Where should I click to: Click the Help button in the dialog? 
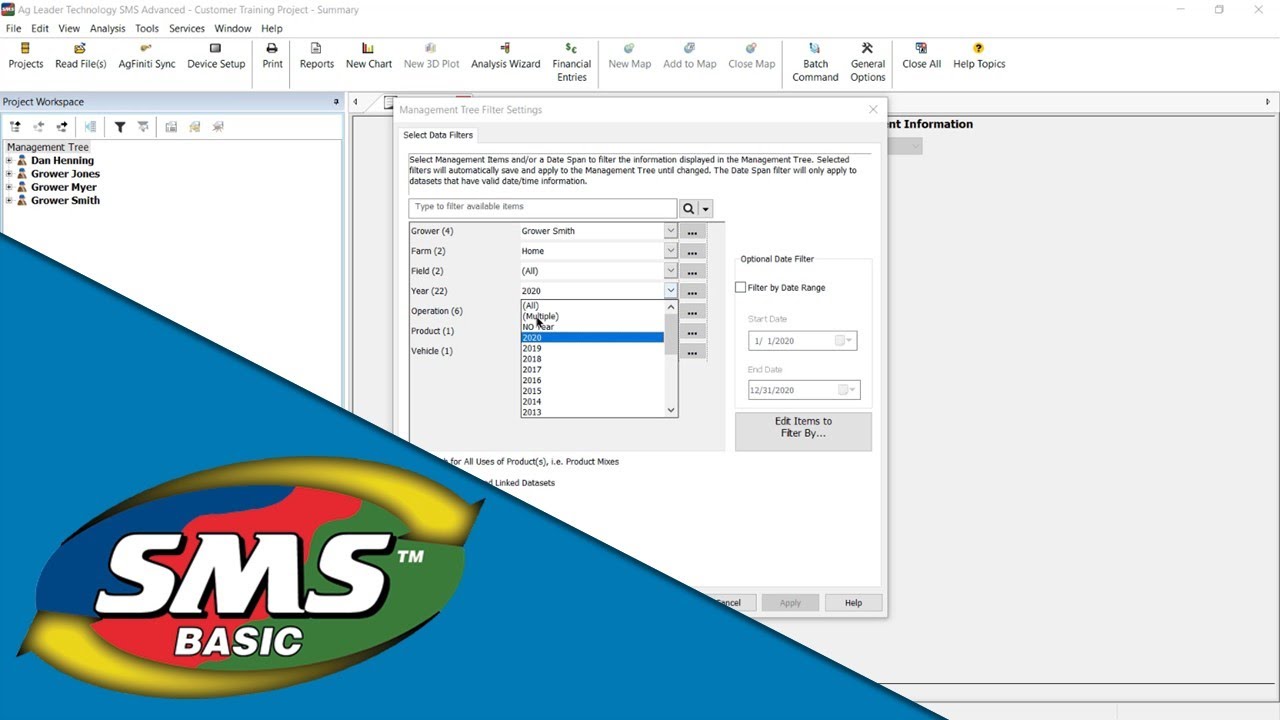tap(853, 603)
